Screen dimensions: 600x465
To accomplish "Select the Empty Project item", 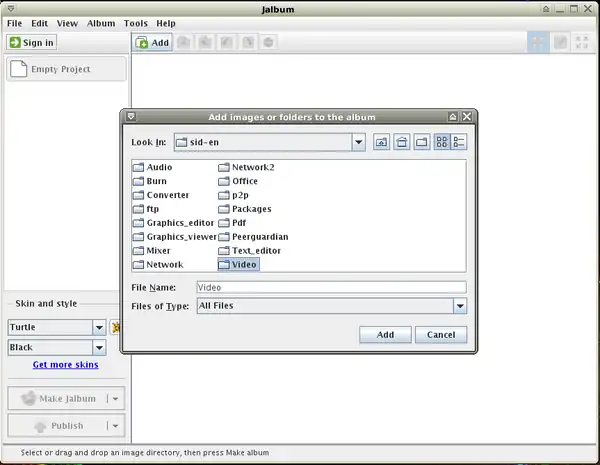I will [66, 69].
